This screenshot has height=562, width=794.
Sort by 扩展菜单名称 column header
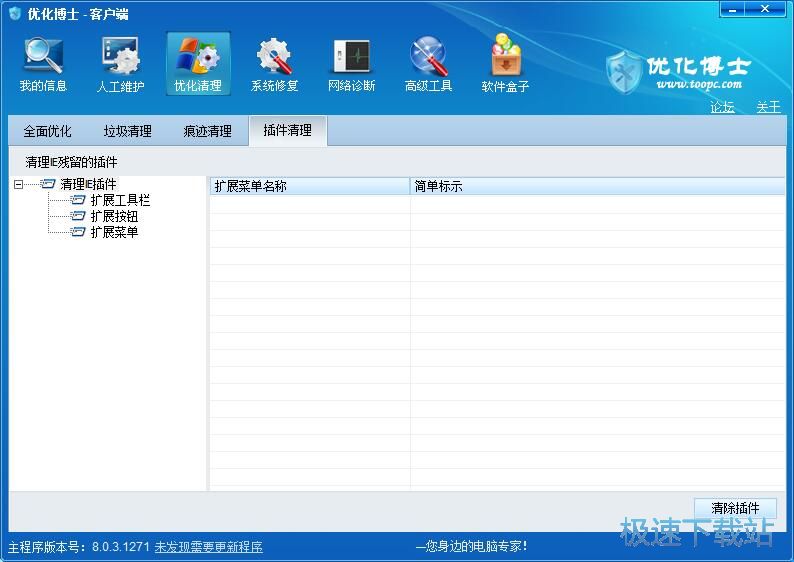coord(309,186)
